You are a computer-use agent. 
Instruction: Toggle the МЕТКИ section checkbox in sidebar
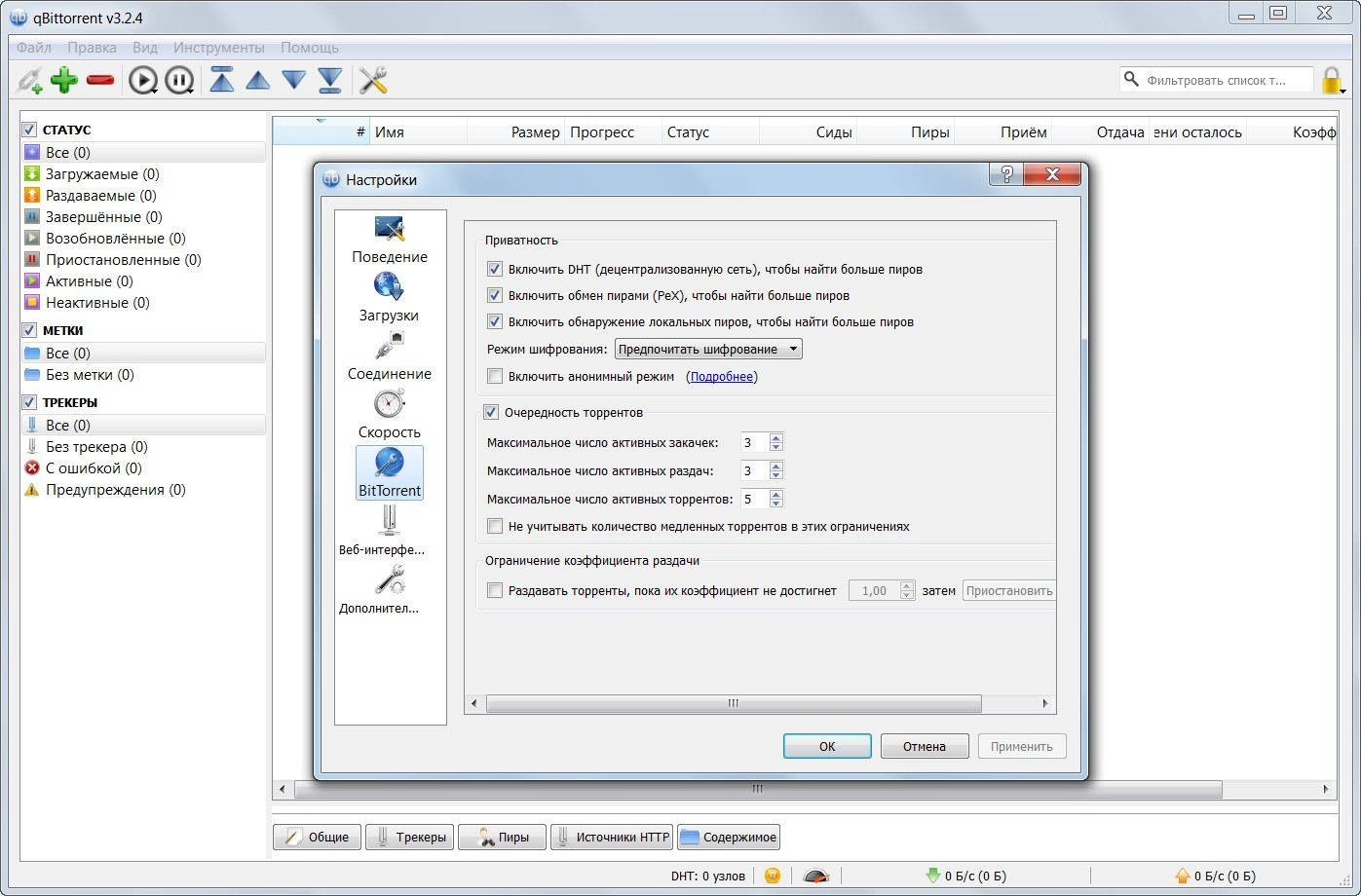coord(29,330)
